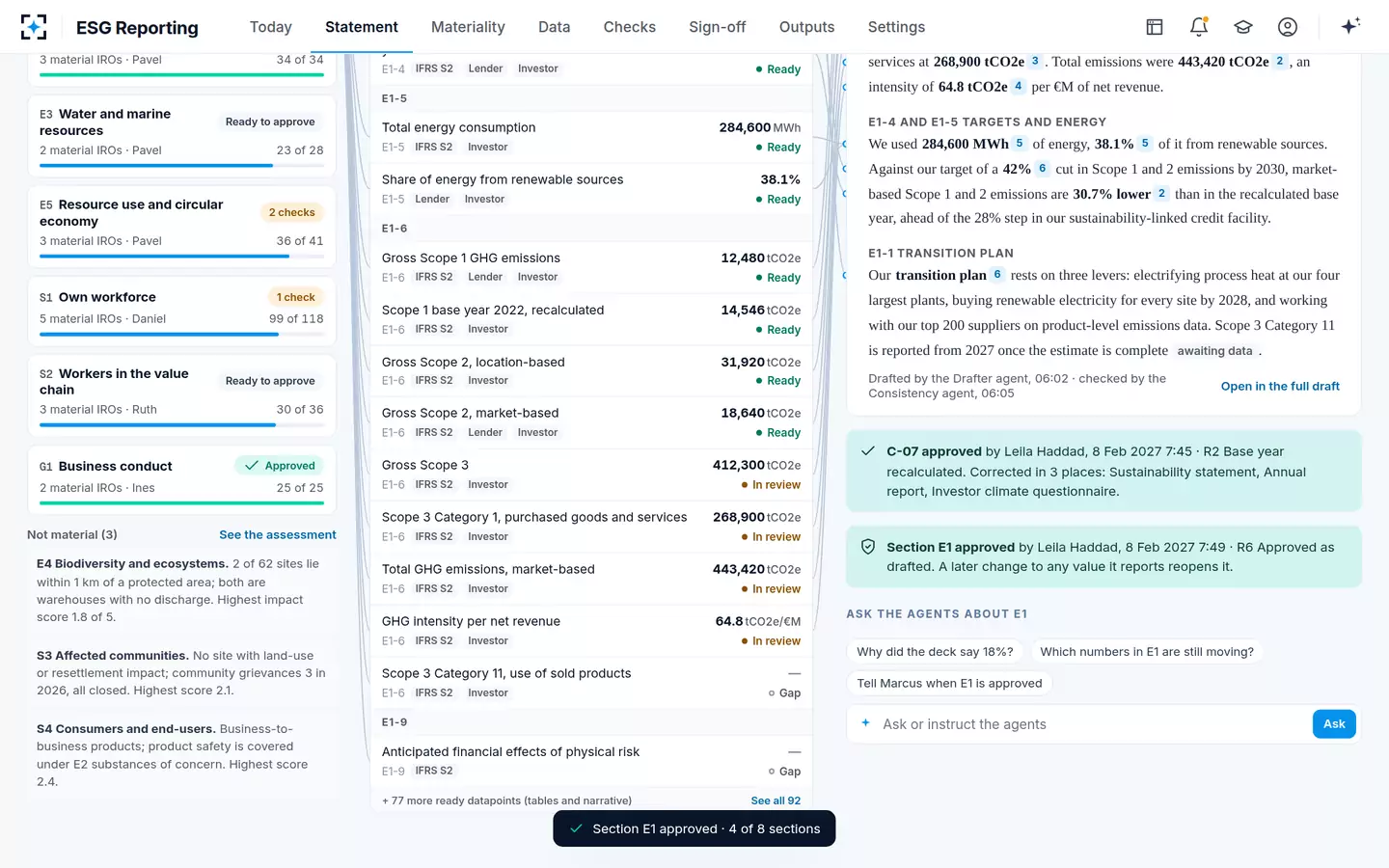The height and width of the screenshot is (868, 1389).
Task: Open citation chip 6 after 42% target
Action: point(1043,168)
